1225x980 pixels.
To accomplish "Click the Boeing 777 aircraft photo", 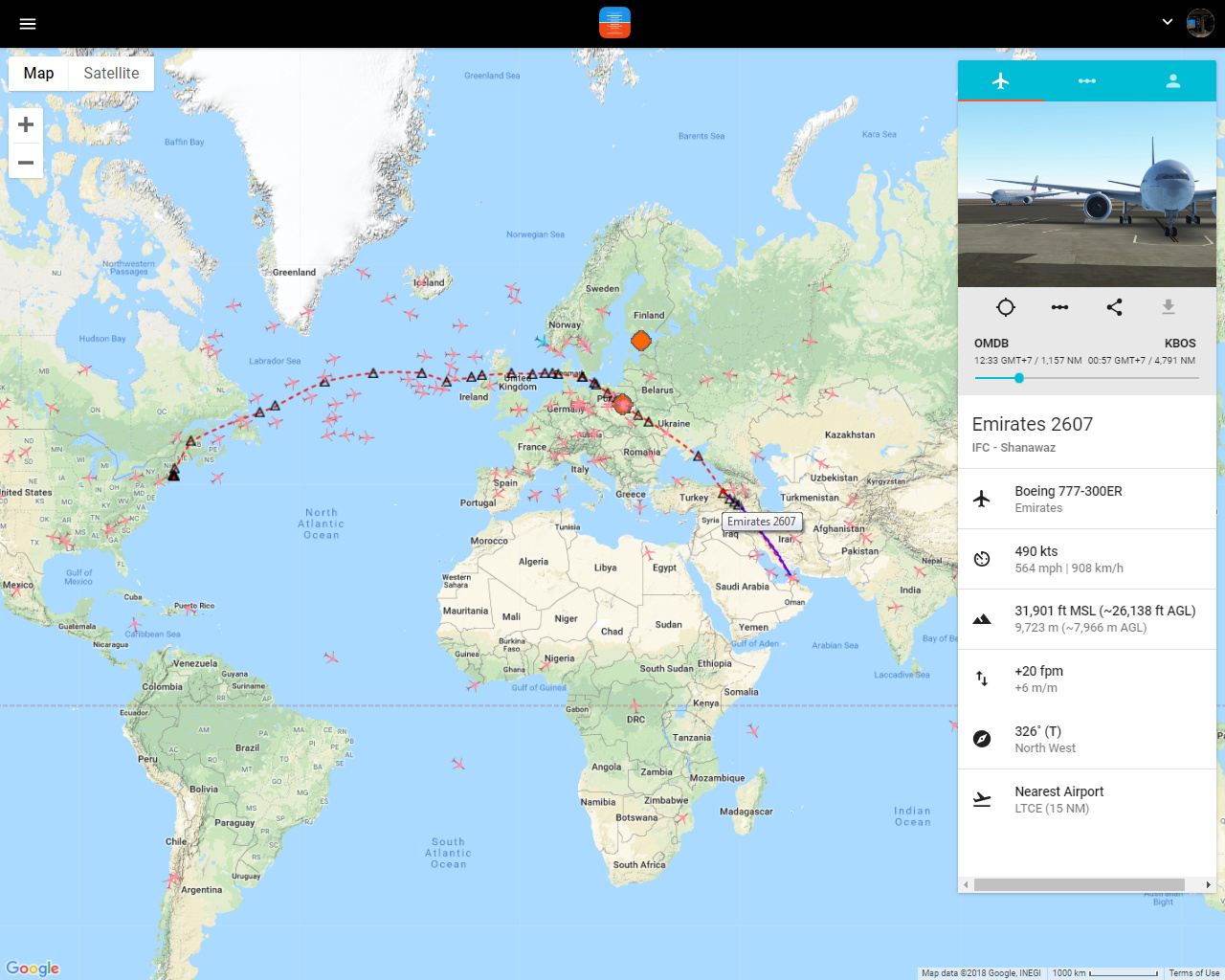I will (x=1087, y=194).
